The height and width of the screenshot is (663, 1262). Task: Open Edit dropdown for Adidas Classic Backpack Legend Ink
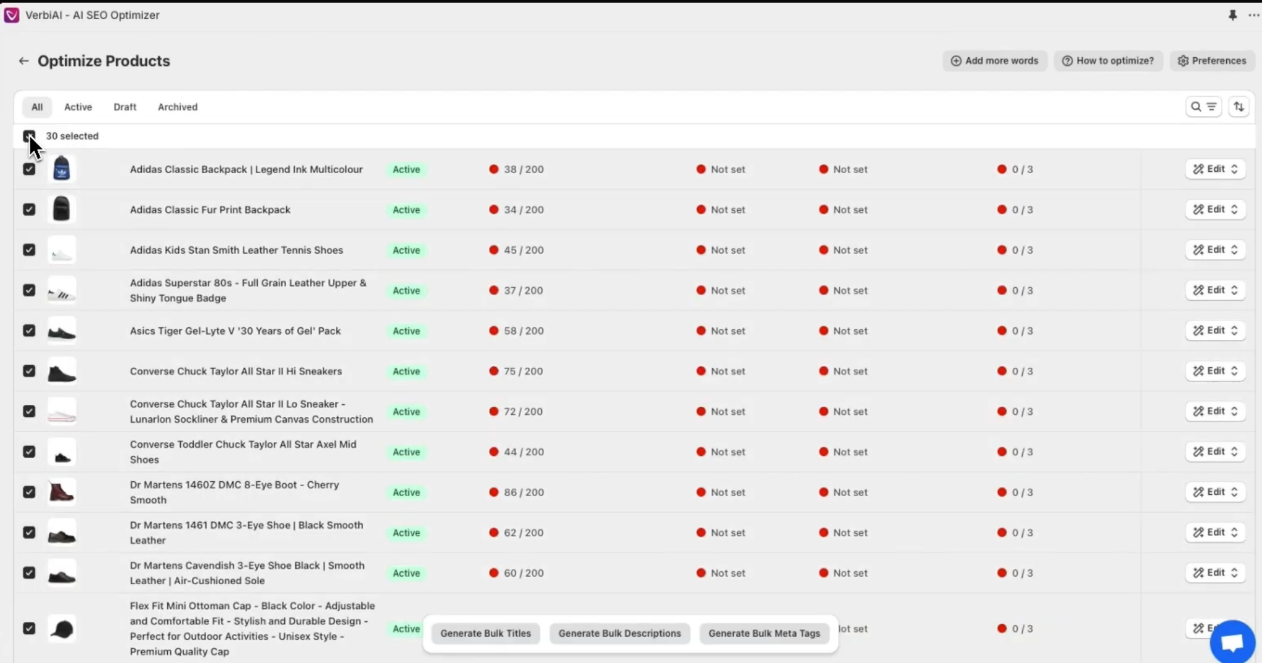pyautogui.click(x=1215, y=169)
